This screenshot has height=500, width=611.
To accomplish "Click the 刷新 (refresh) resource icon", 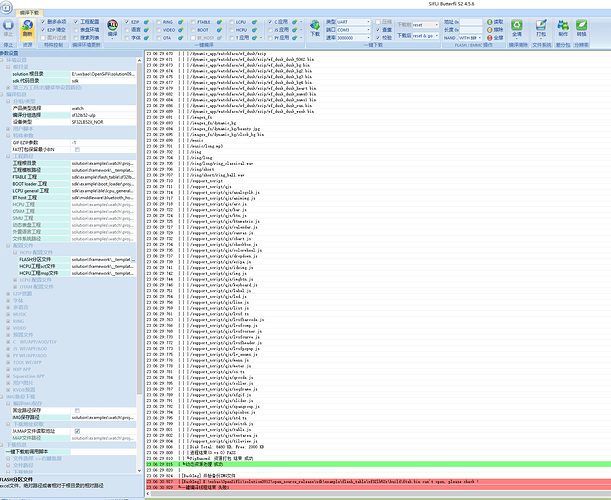I will pos(27,27).
